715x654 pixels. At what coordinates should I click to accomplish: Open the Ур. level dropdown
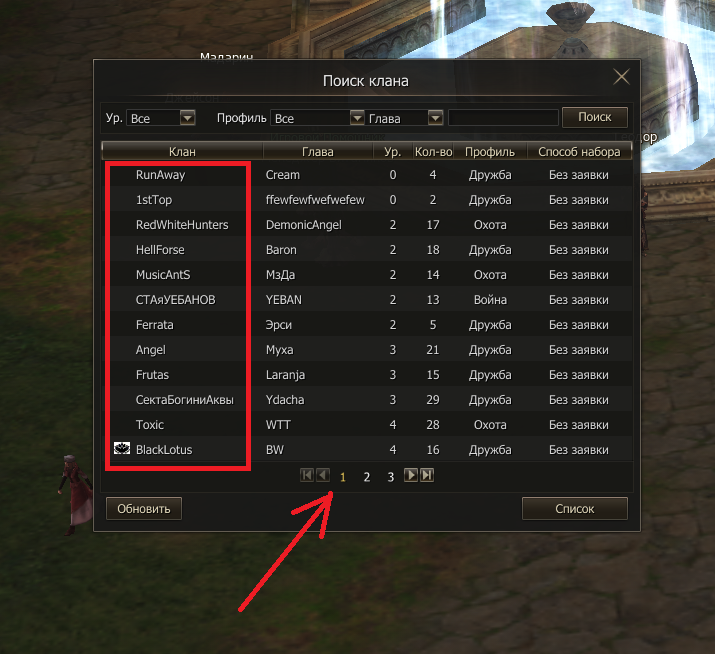pos(187,118)
